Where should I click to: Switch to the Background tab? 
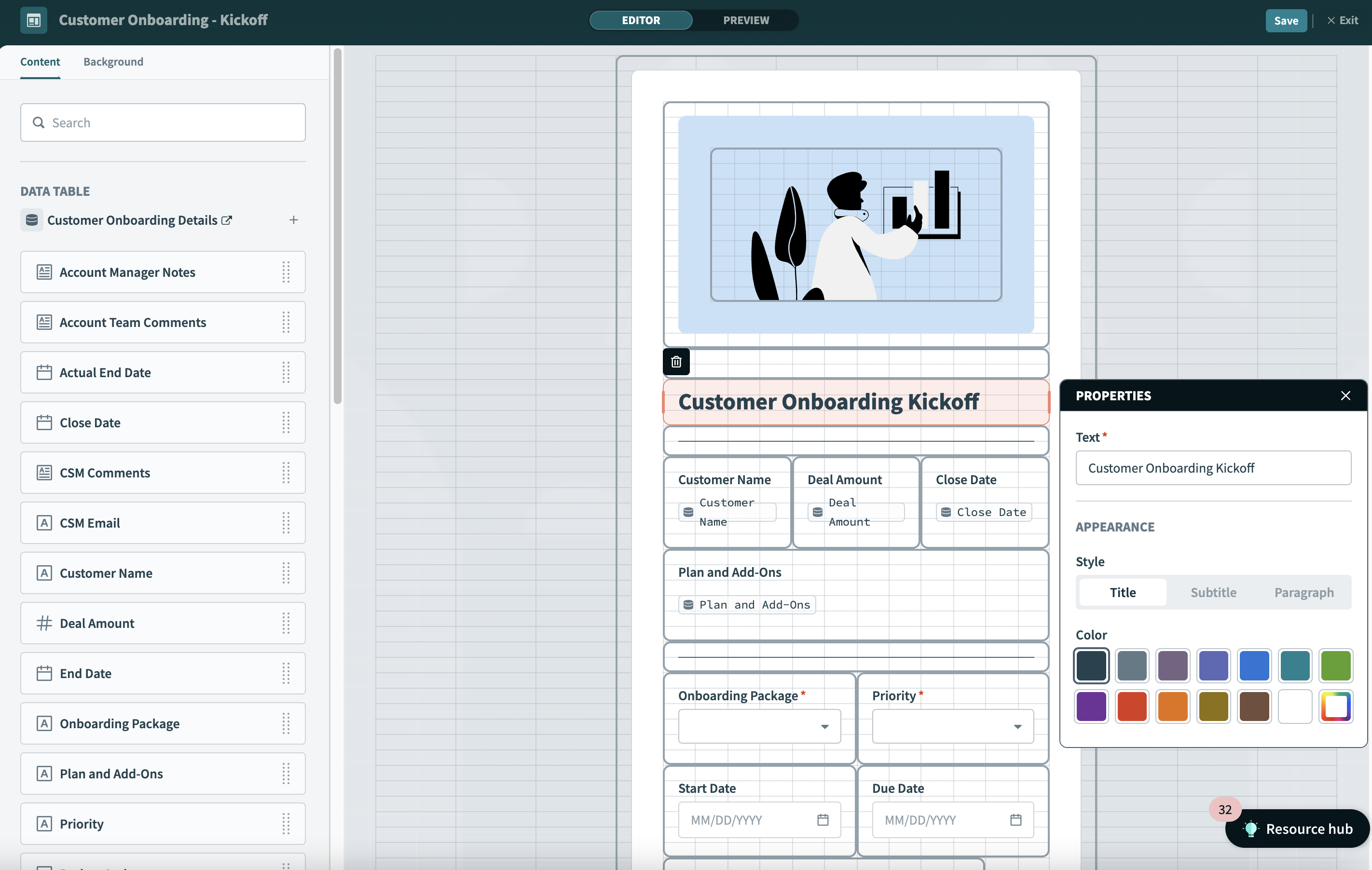pos(113,62)
